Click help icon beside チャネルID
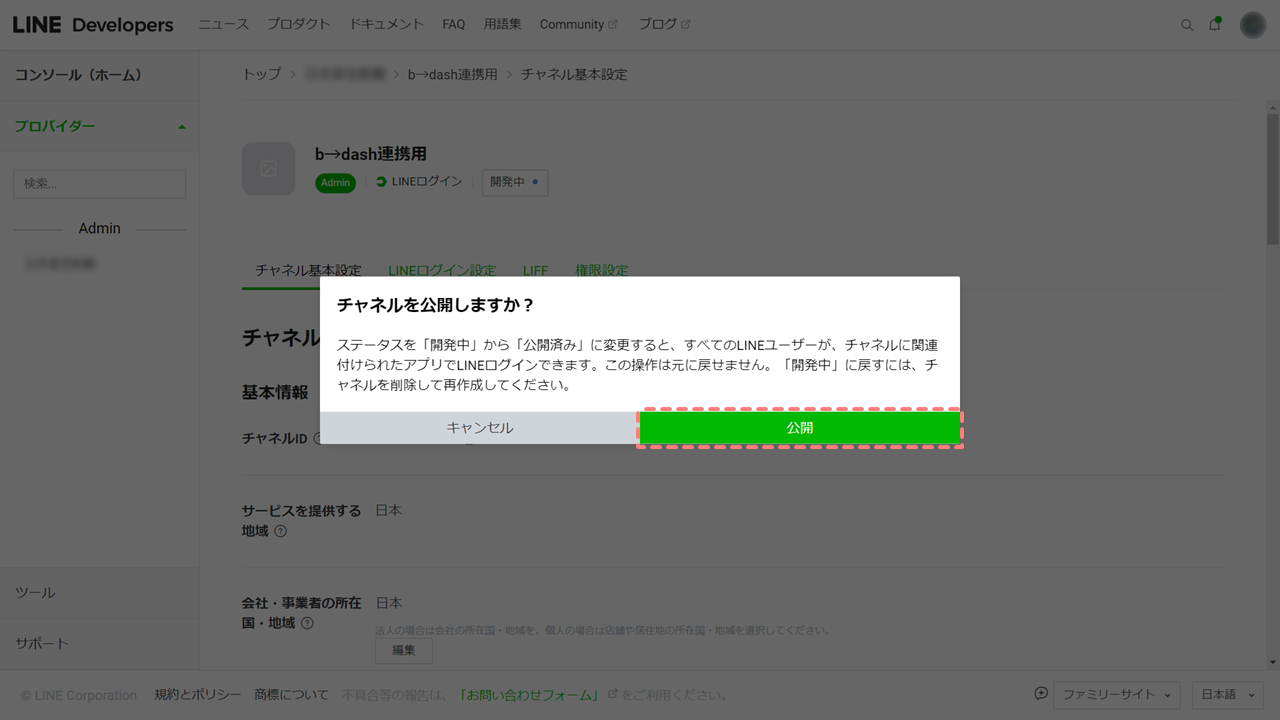This screenshot has width=1280, height=720. click(x=319, y=438)
